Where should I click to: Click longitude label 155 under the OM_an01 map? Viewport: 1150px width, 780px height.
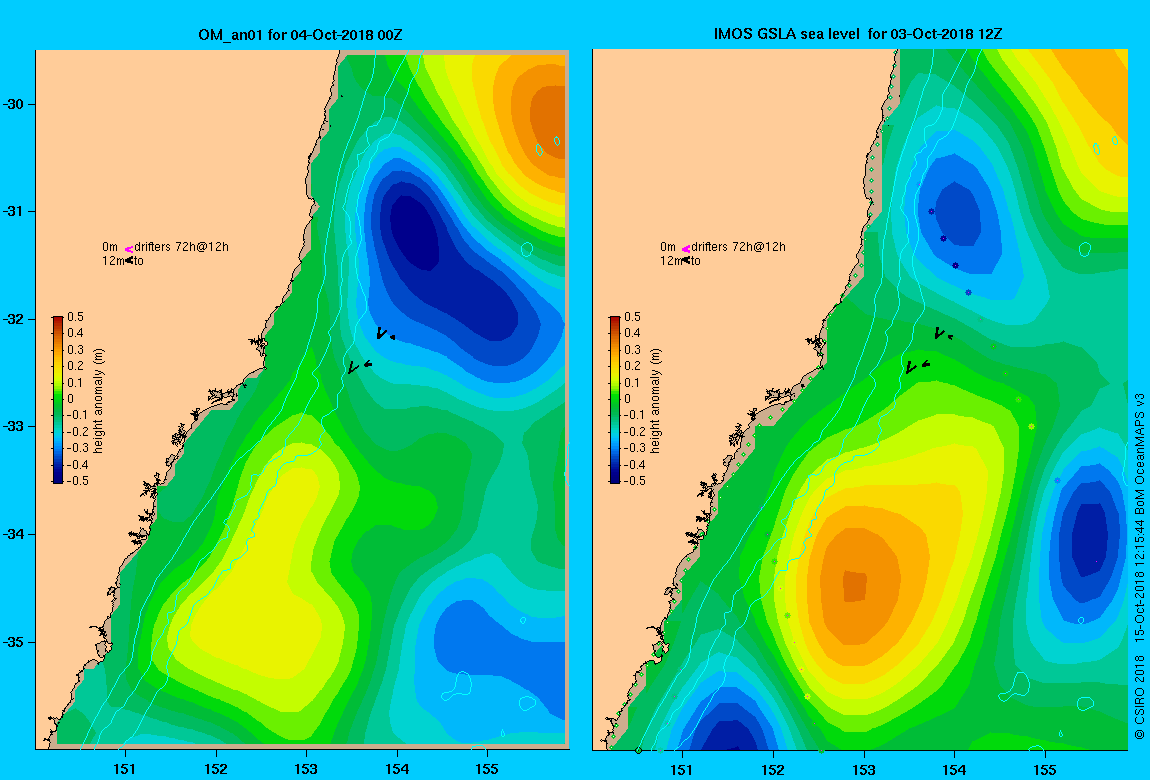point(487,769)
